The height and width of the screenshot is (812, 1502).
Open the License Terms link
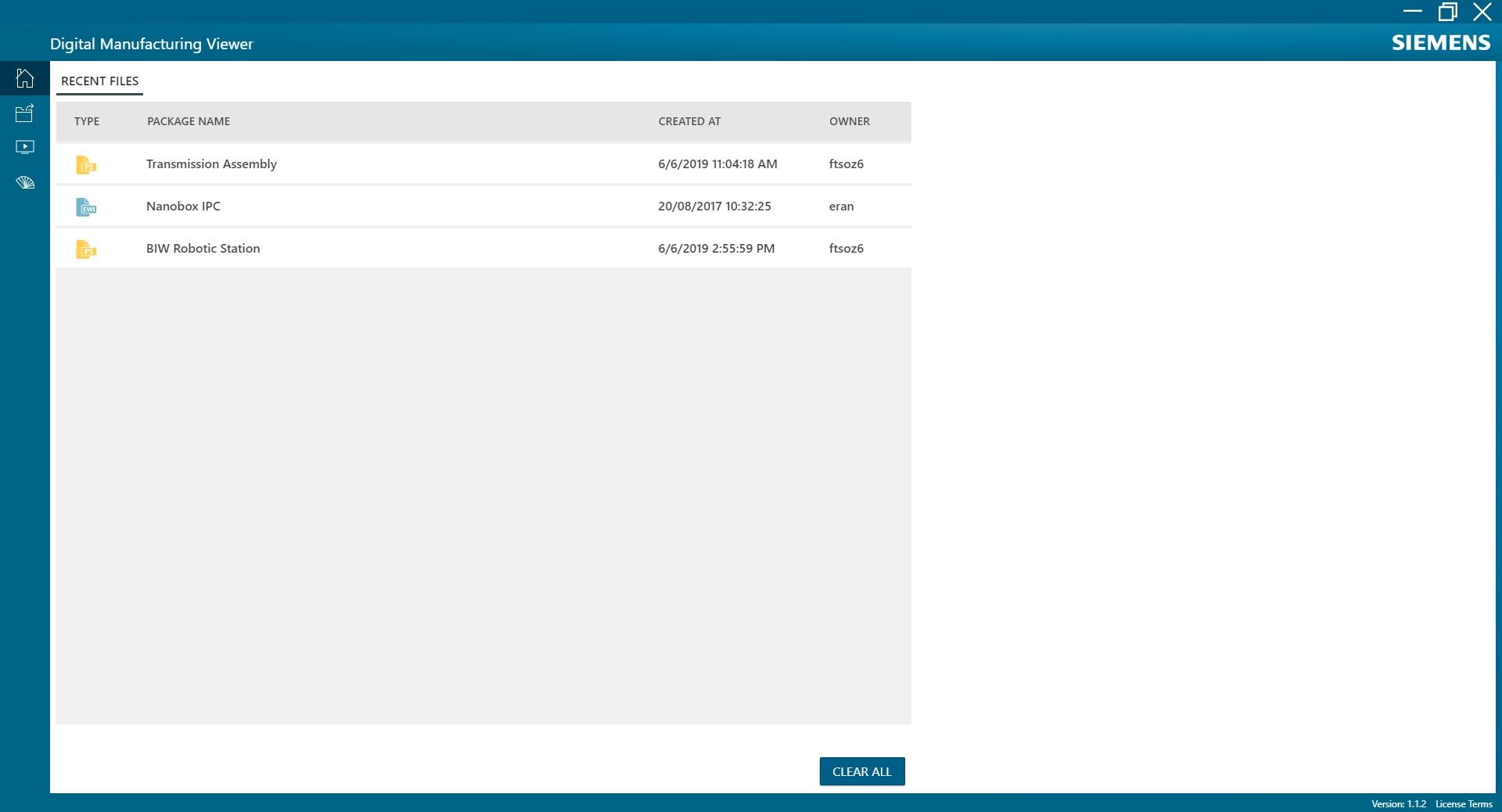coord(1464,804)
